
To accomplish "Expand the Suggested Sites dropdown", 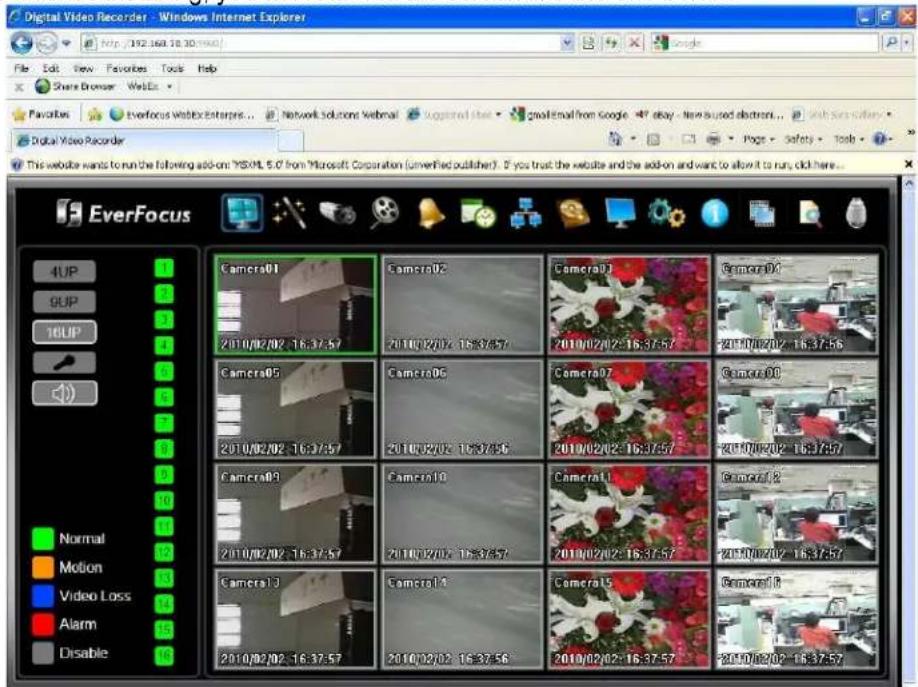I will click(498, 115).
